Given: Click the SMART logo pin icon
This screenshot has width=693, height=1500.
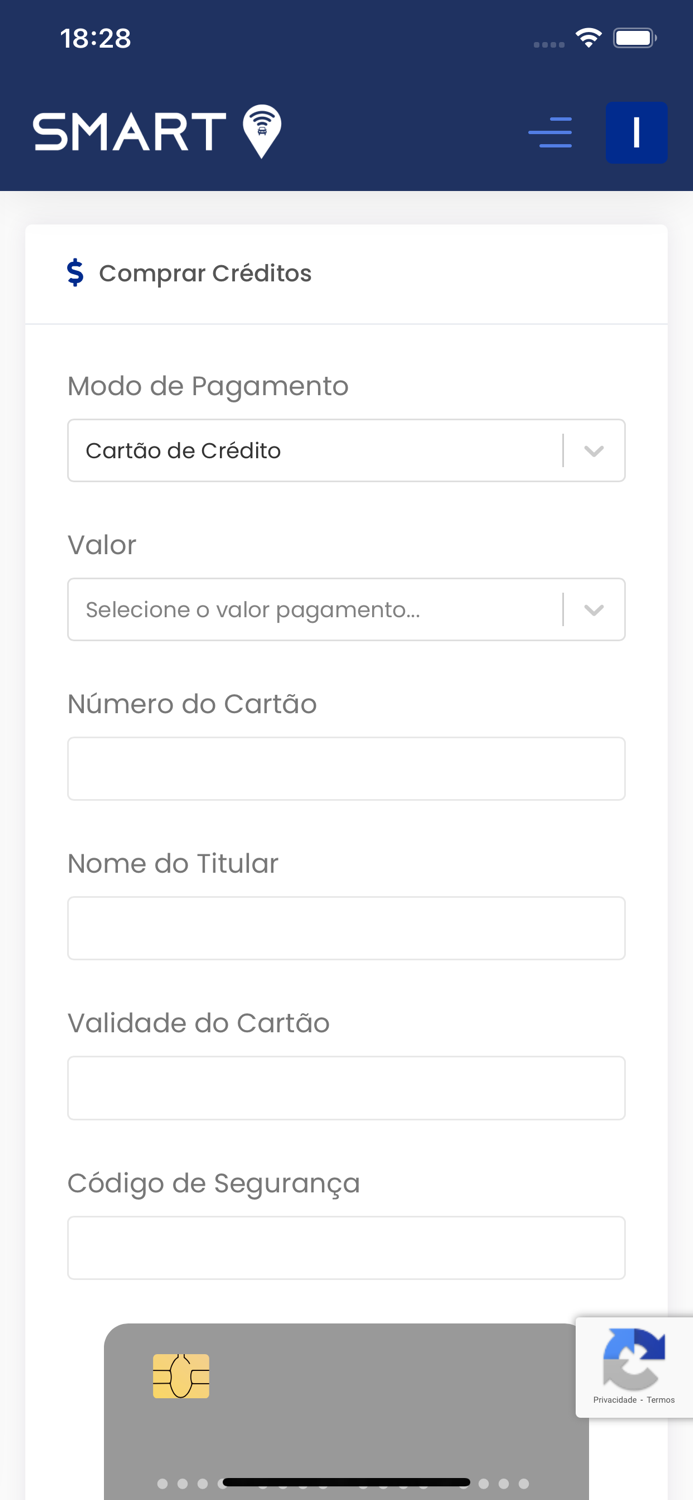Looking at the screenshot, I should [x=260, y=131].
